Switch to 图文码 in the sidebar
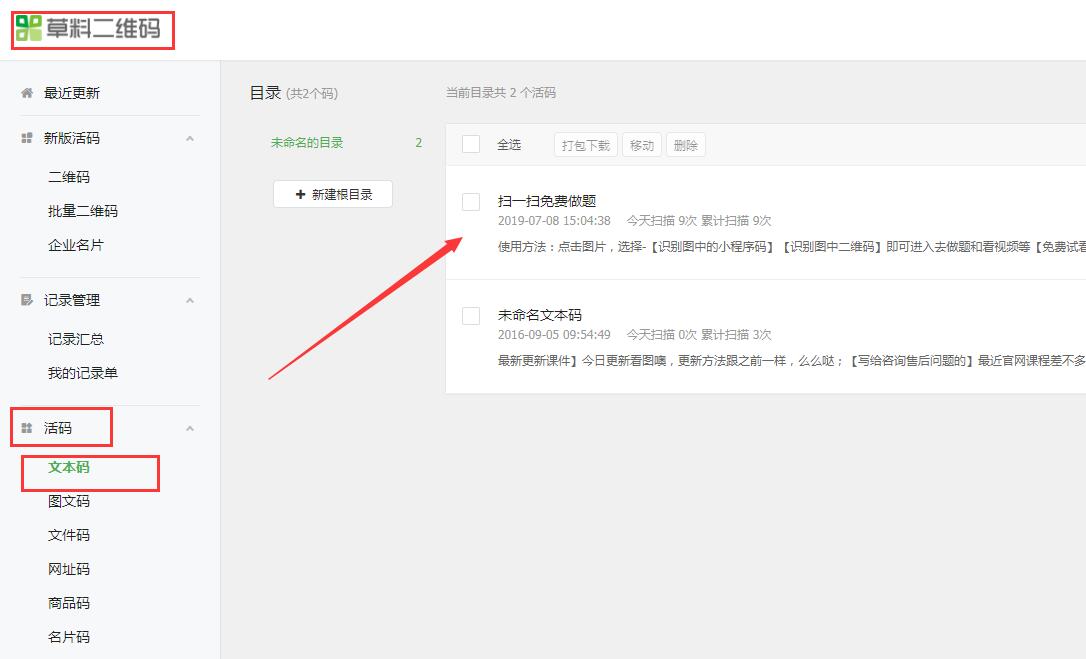 point(66,501)
